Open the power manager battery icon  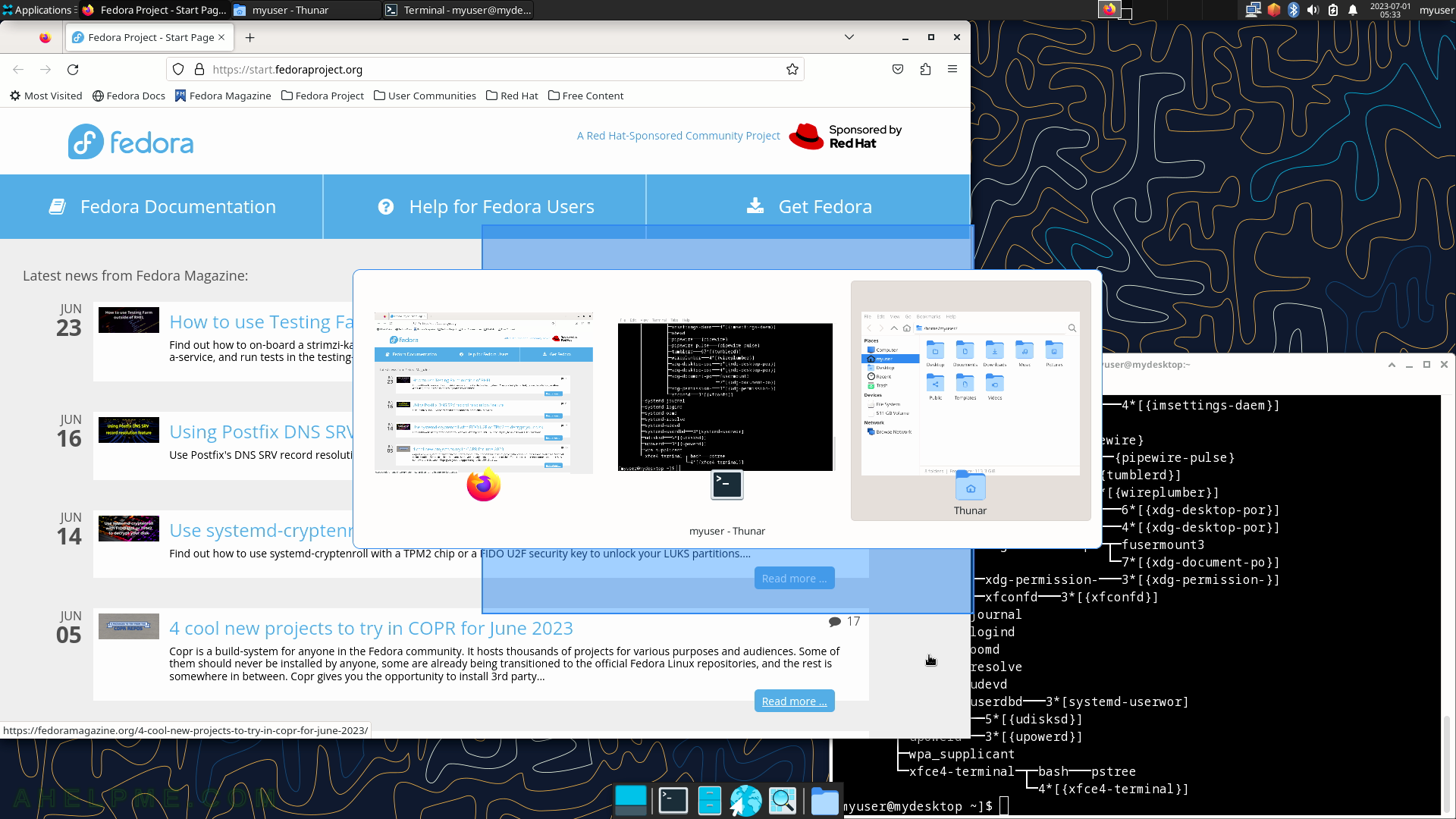[1333, 10]
